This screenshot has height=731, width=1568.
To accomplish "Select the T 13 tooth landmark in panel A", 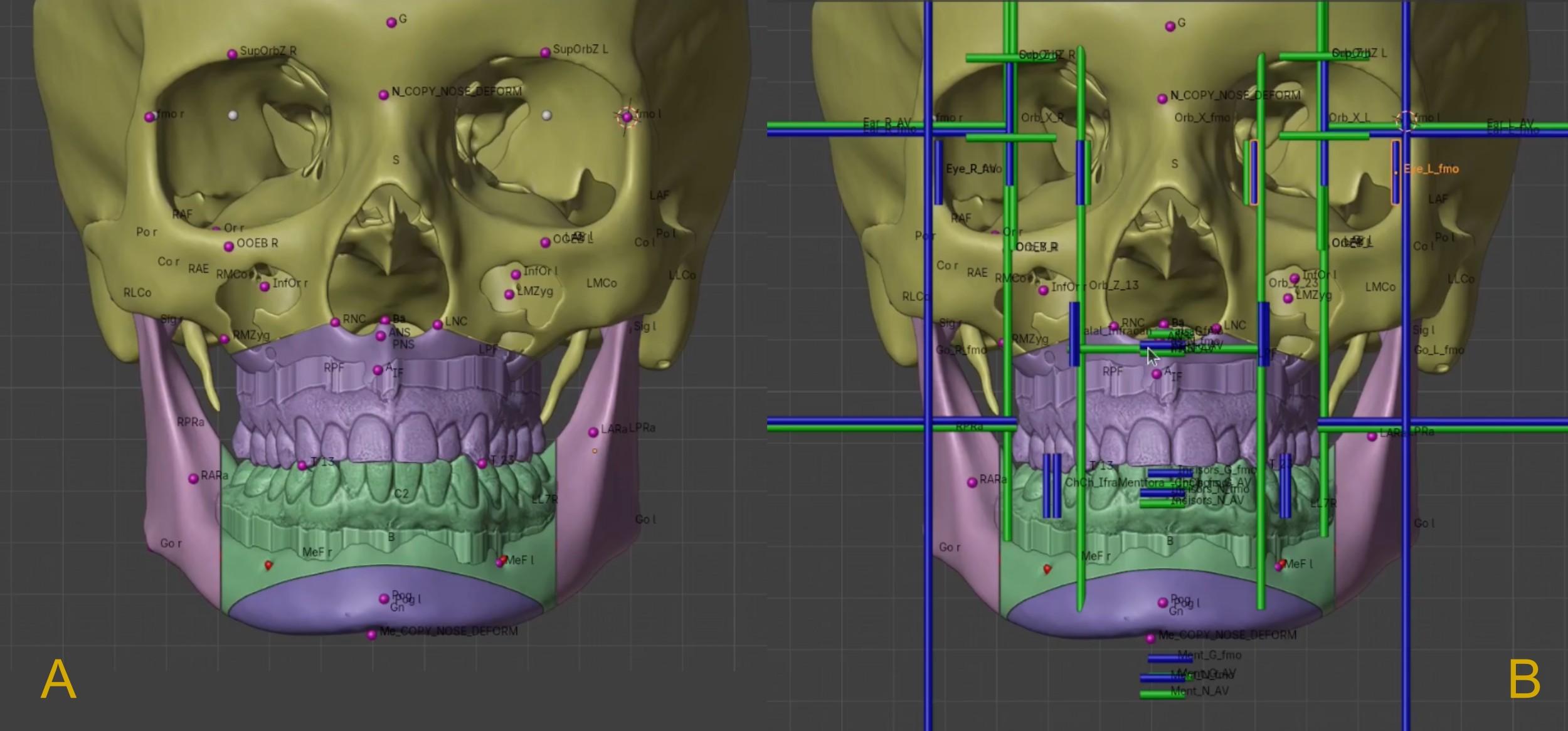I will coord(302,465).
